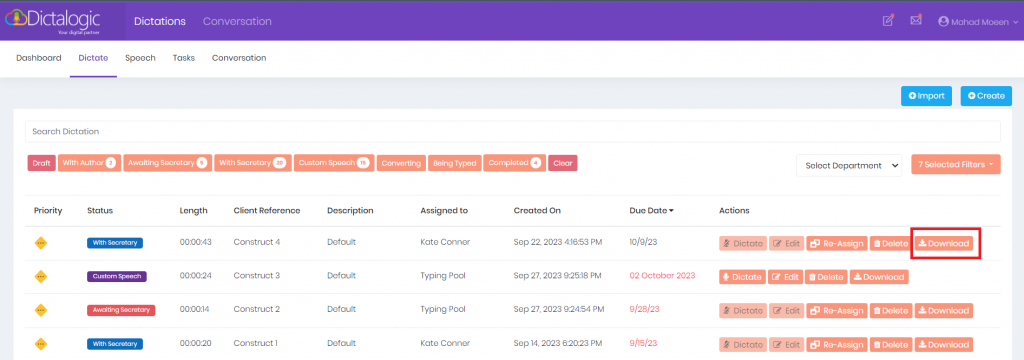The width and height of the screenshot is (1024, 360).
Task: Toggle the Awaiting Secretary filter chip
Action: [x=167, y=163]
